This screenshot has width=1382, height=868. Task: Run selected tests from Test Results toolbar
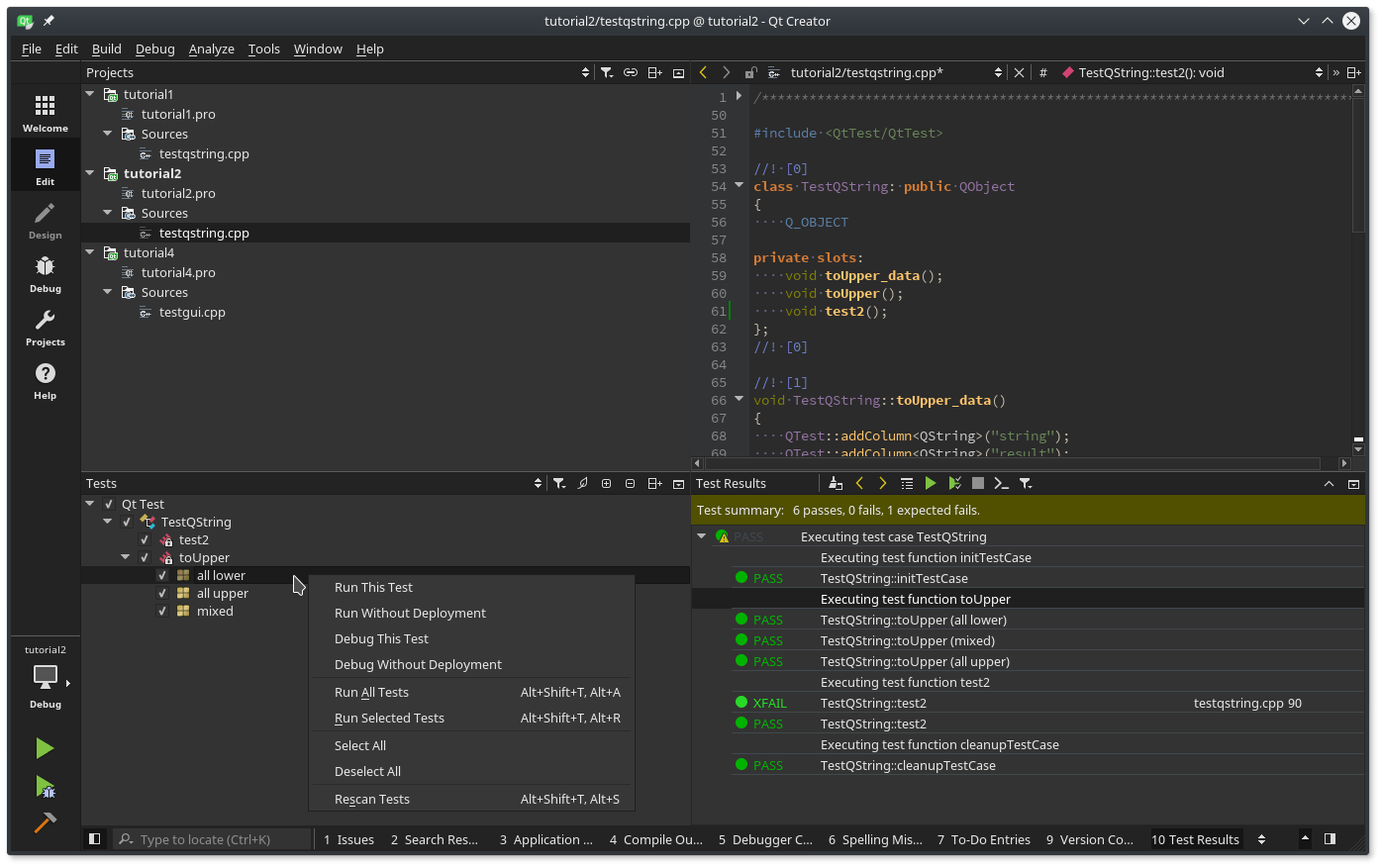pos(954,483)
